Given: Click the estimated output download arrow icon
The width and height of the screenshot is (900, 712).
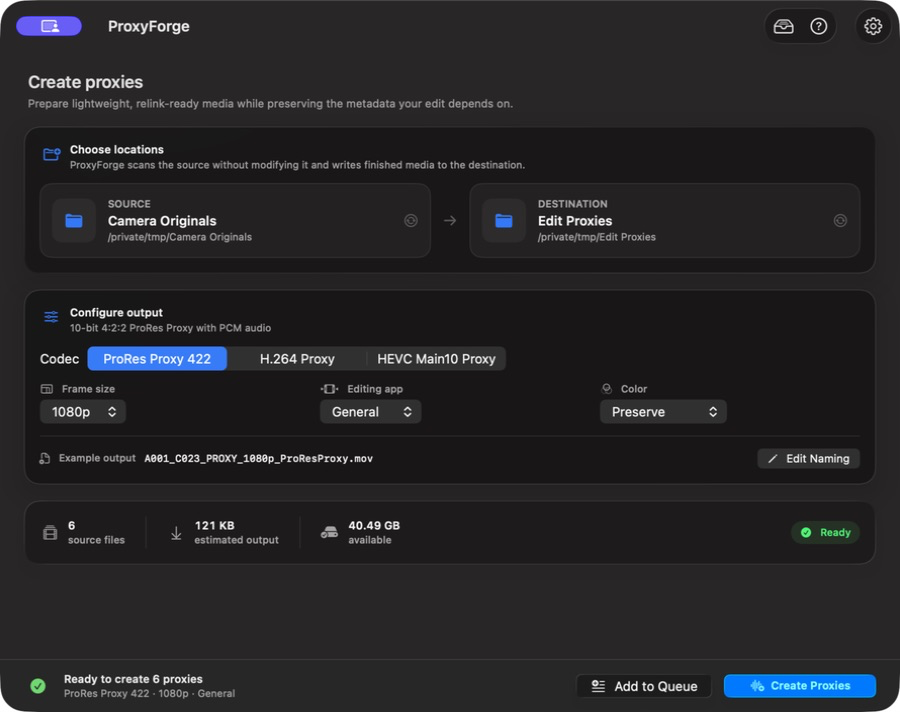Looking at the screenshot, I should (x=176, y=533).
